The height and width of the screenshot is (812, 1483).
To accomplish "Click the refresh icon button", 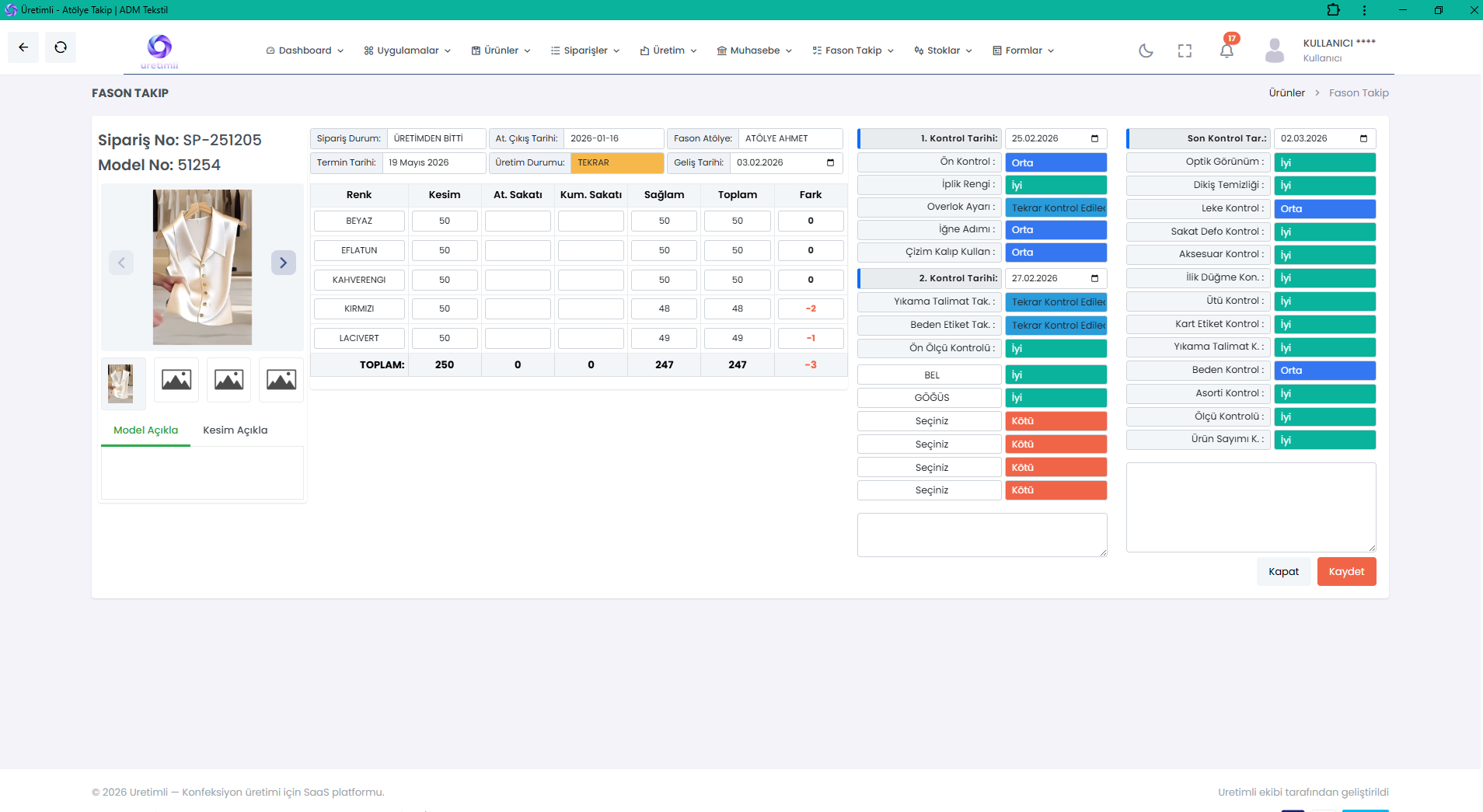I will pos(61,47).
